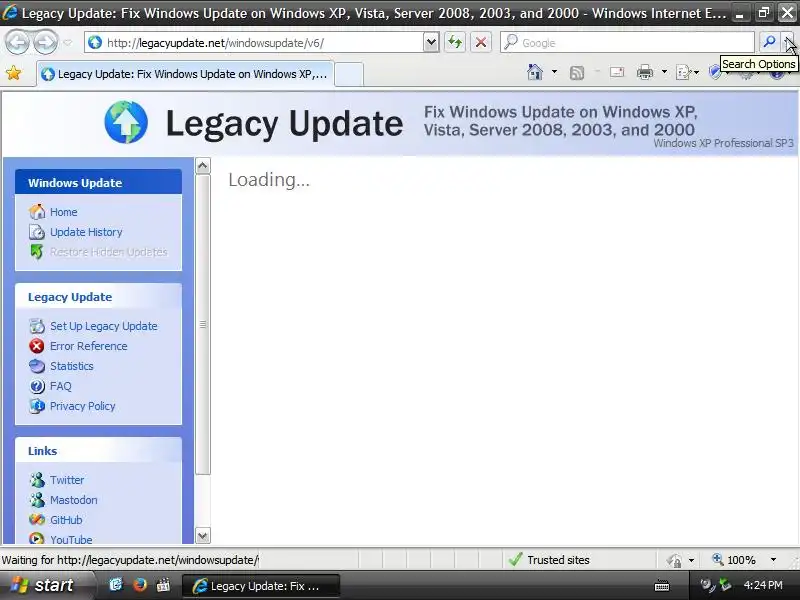Screen dimensions: 800x600
Task: Click the red X icon beside Error Reference
Action: coord(37,346)
